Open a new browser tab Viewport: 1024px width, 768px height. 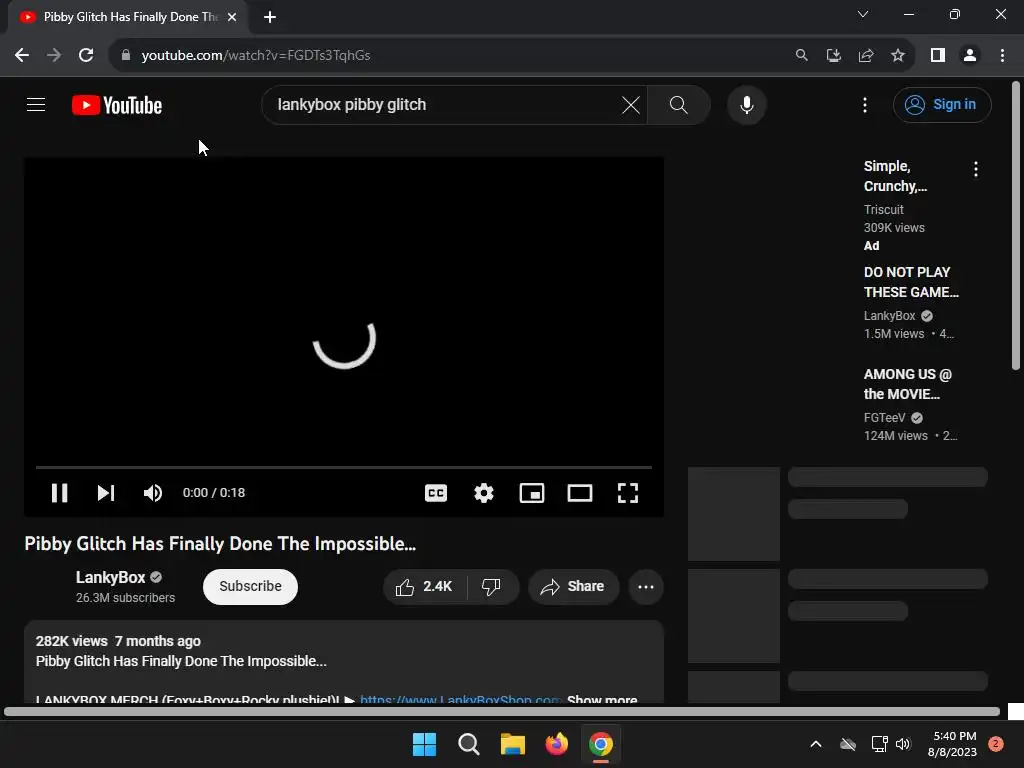[x=270, y=17]
